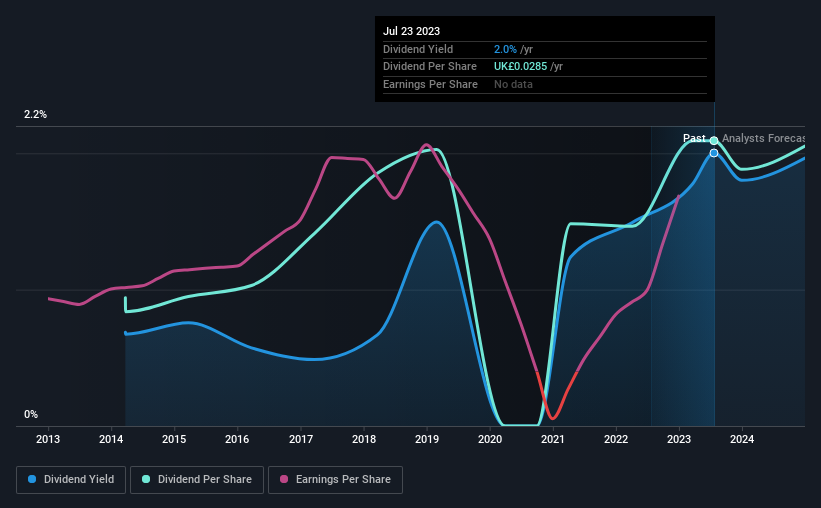The width and height of the screenshot is (821, 508).
Task: Click the 2020 x-axis label
Action: point(490,439)
